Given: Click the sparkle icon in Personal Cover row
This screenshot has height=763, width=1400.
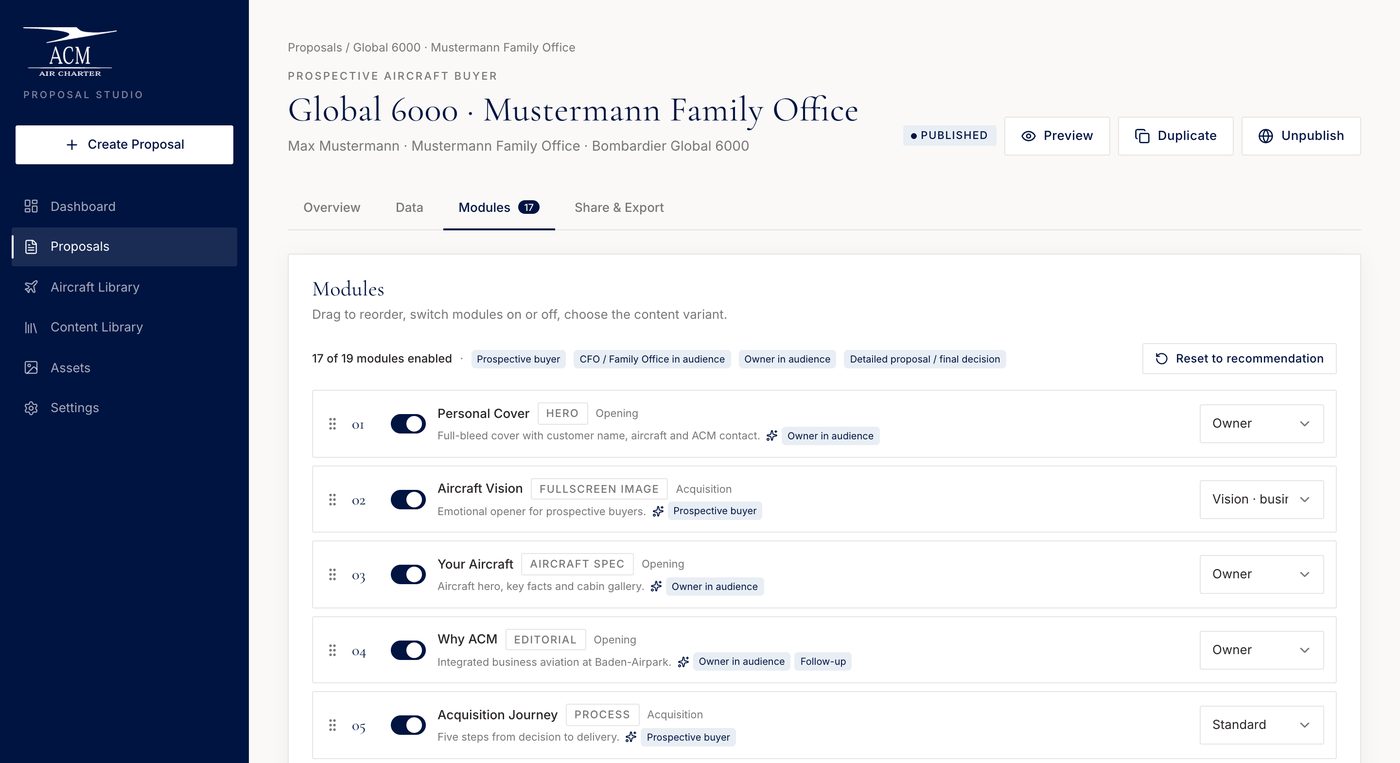Looking at the screenshot, I should click(x=772, y=436).
